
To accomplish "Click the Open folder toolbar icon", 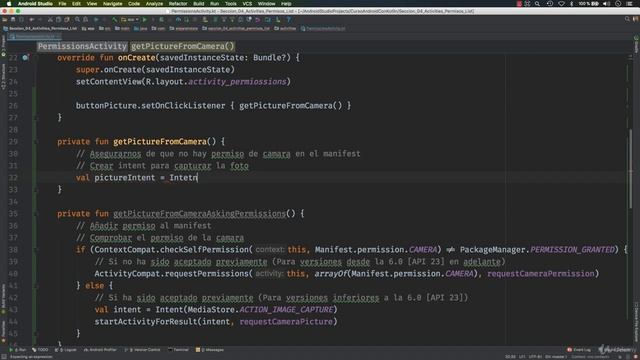I will point(4,19).
